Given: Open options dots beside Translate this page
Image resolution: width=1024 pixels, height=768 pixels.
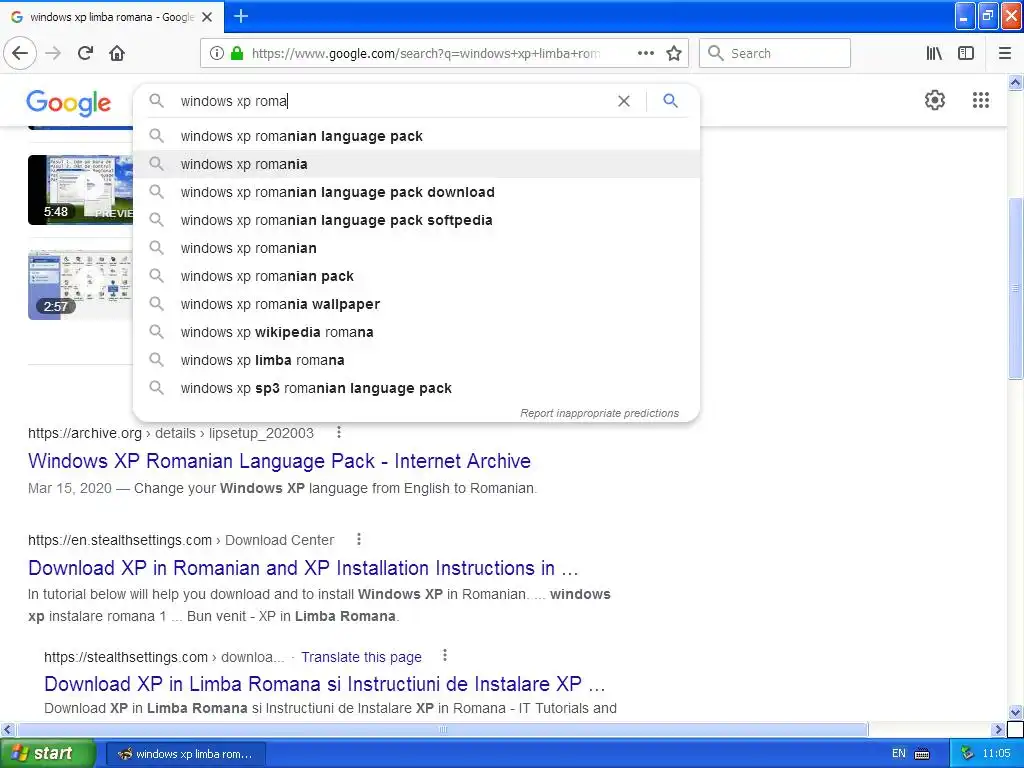Looking at the screenshot, I should 445,655.
